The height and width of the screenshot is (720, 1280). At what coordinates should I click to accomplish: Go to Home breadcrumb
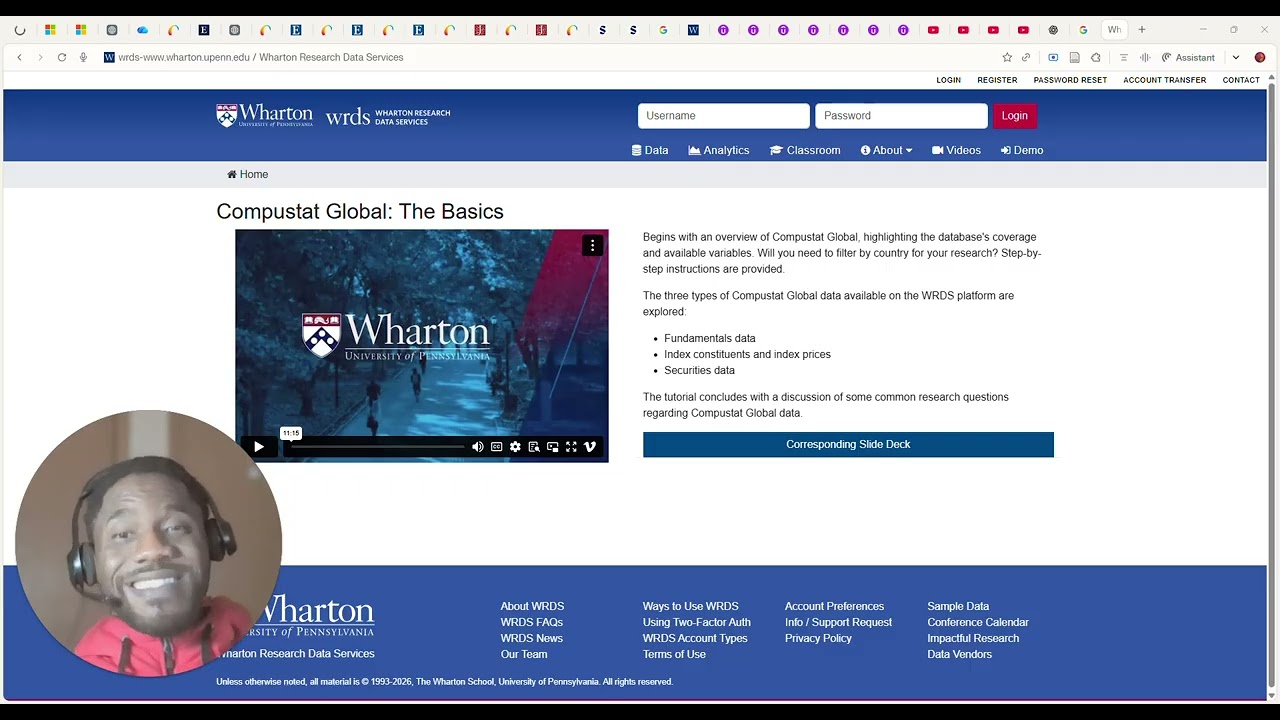pyautogui.click(x=247, y=174)
